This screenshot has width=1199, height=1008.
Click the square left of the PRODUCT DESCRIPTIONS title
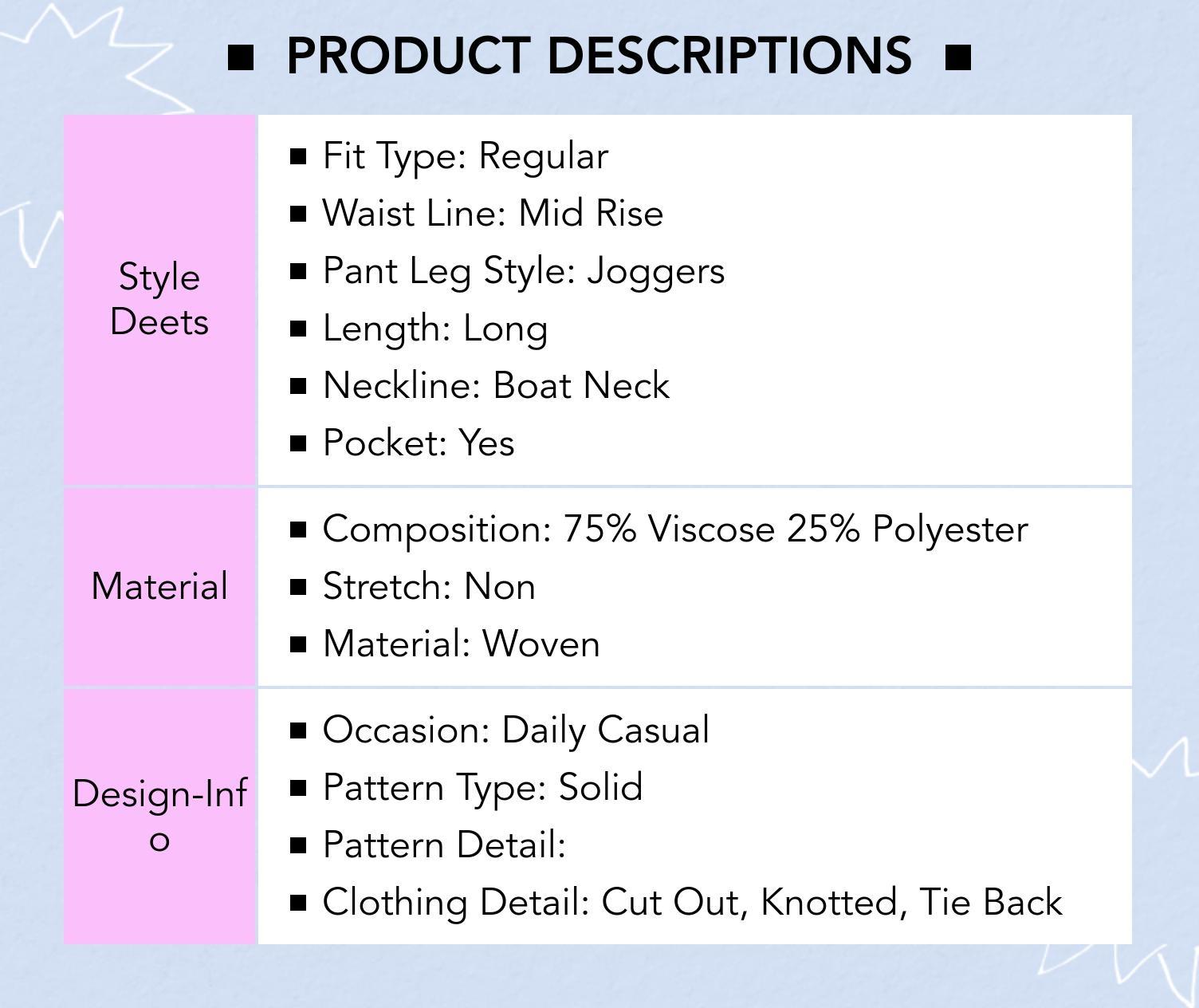point(241,57)
